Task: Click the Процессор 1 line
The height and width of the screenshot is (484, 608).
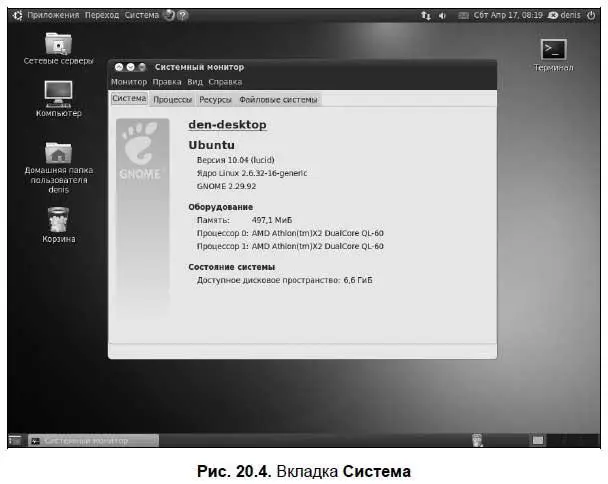Action: tap(290, 246)
